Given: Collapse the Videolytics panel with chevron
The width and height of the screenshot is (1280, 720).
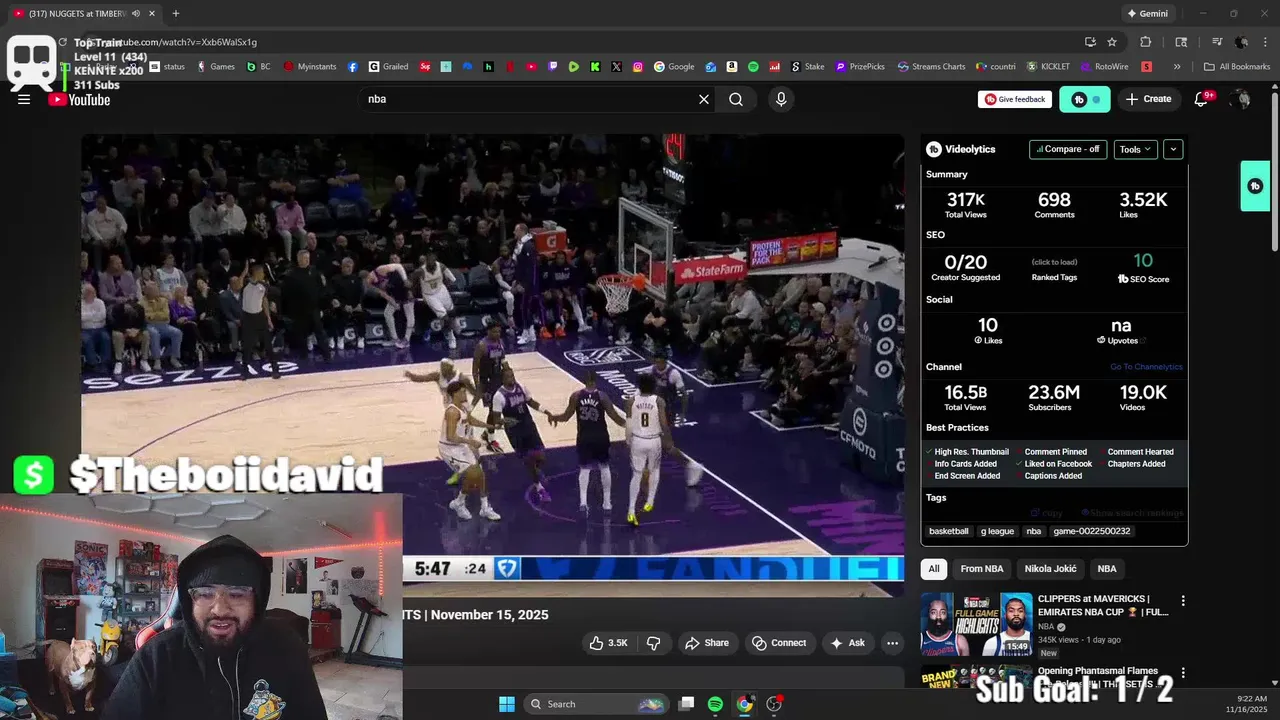Looking at the screenshot, I should (1173, 149).
